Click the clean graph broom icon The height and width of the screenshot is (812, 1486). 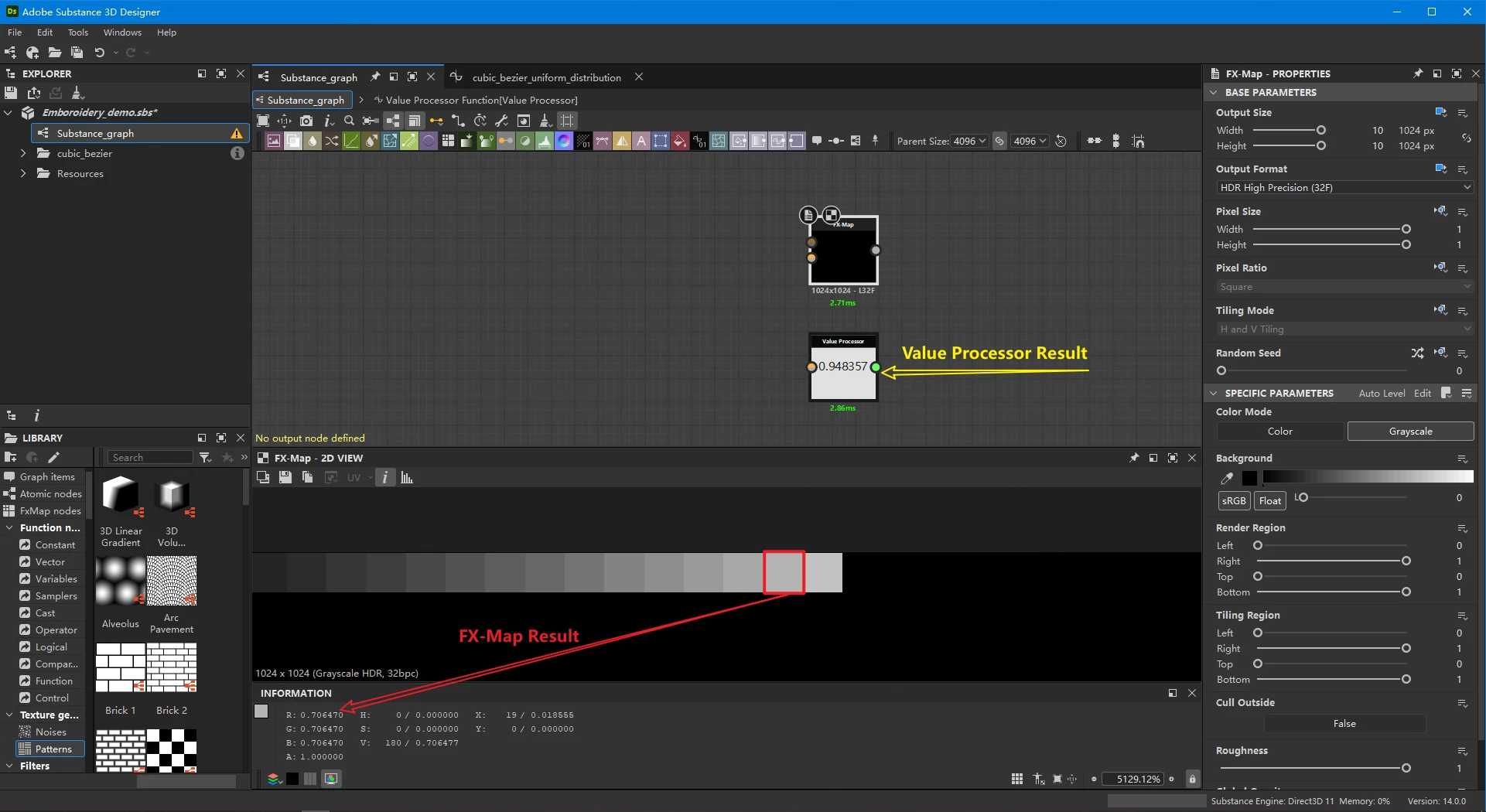[545, 121]
